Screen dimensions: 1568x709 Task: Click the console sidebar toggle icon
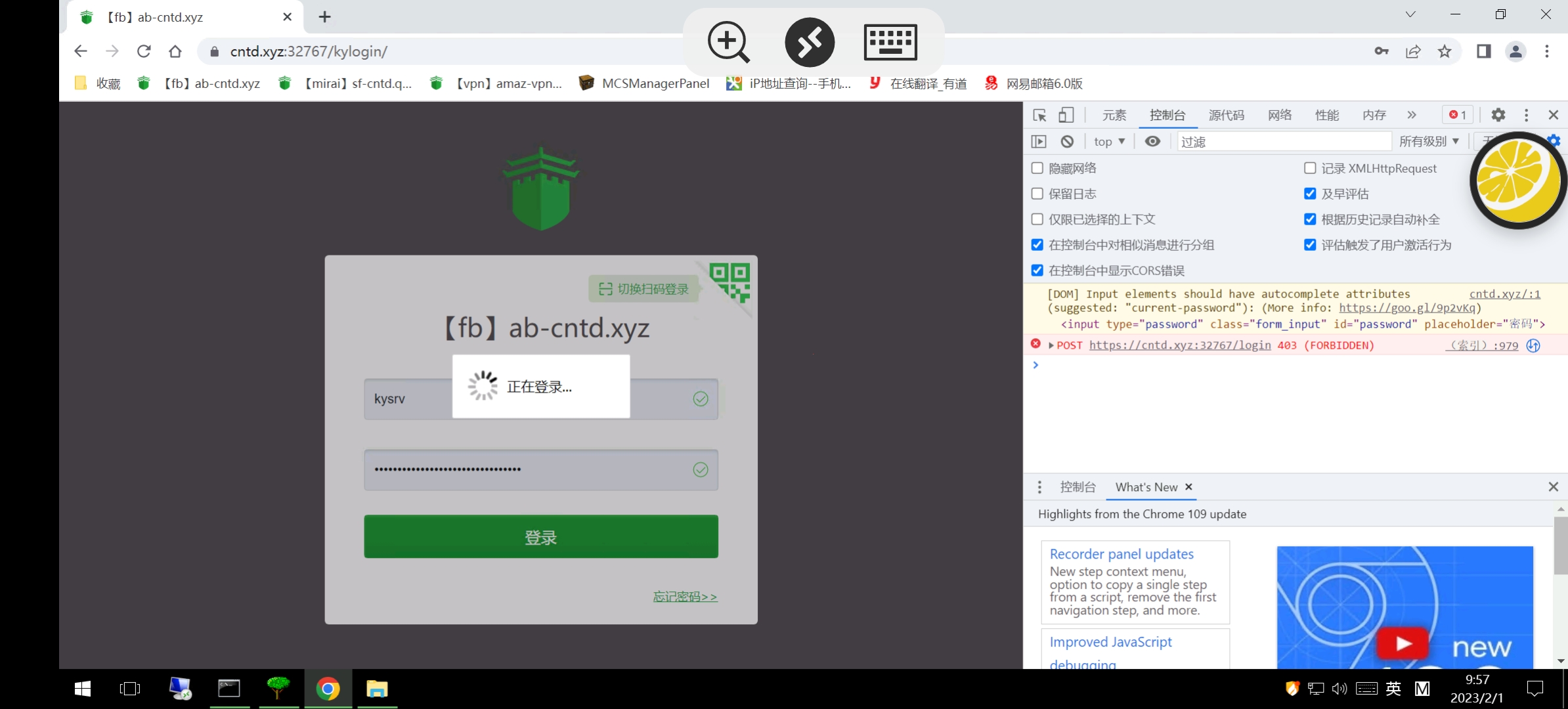(x=1039, y=141)
